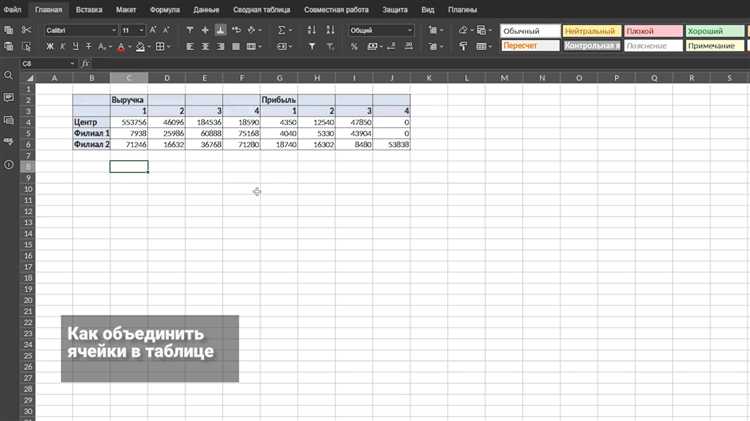
Task: Click the Paste icon below Copy
Action: coord(8,46)
